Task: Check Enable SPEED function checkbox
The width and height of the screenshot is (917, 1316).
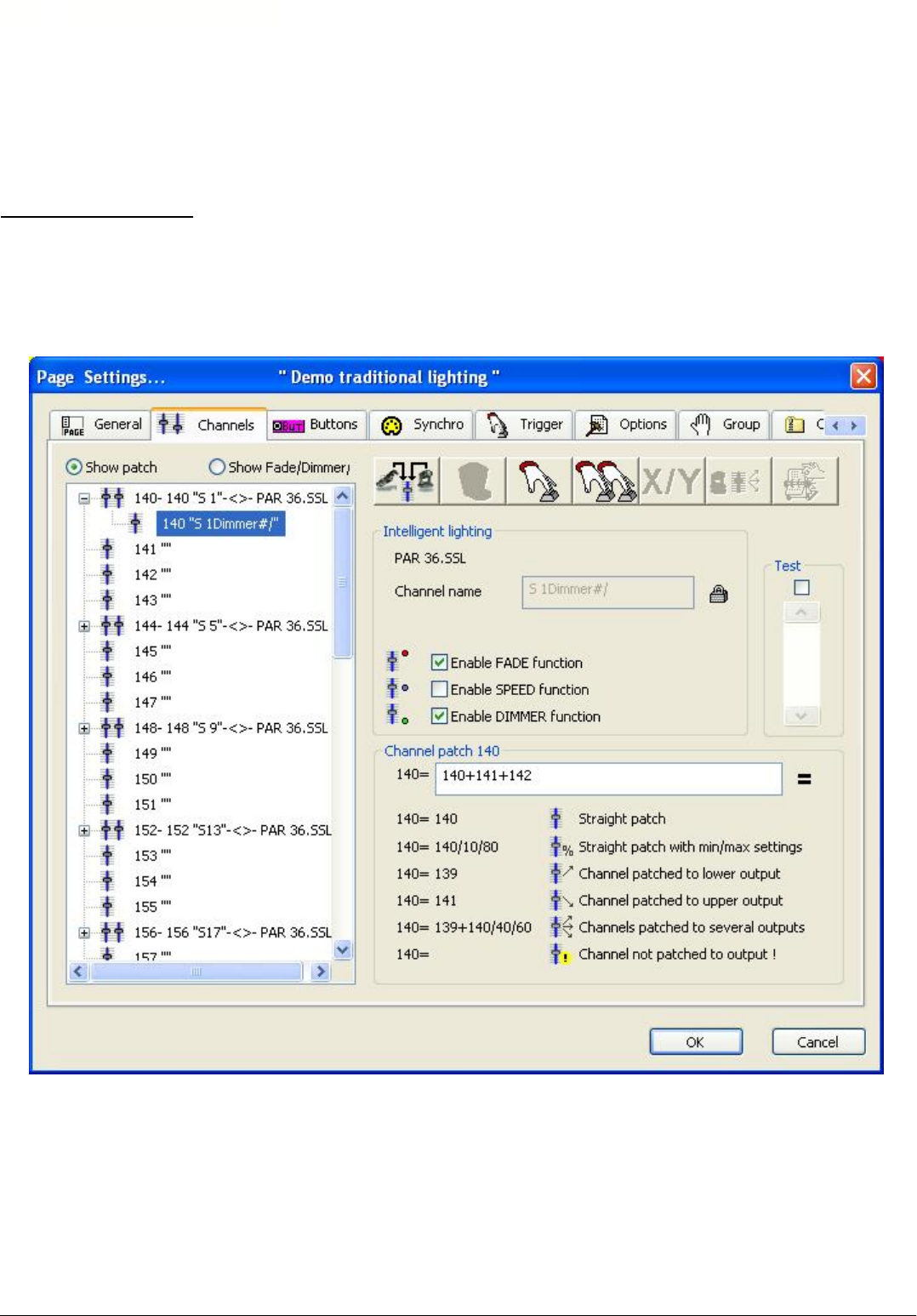Action: point(439,689)
